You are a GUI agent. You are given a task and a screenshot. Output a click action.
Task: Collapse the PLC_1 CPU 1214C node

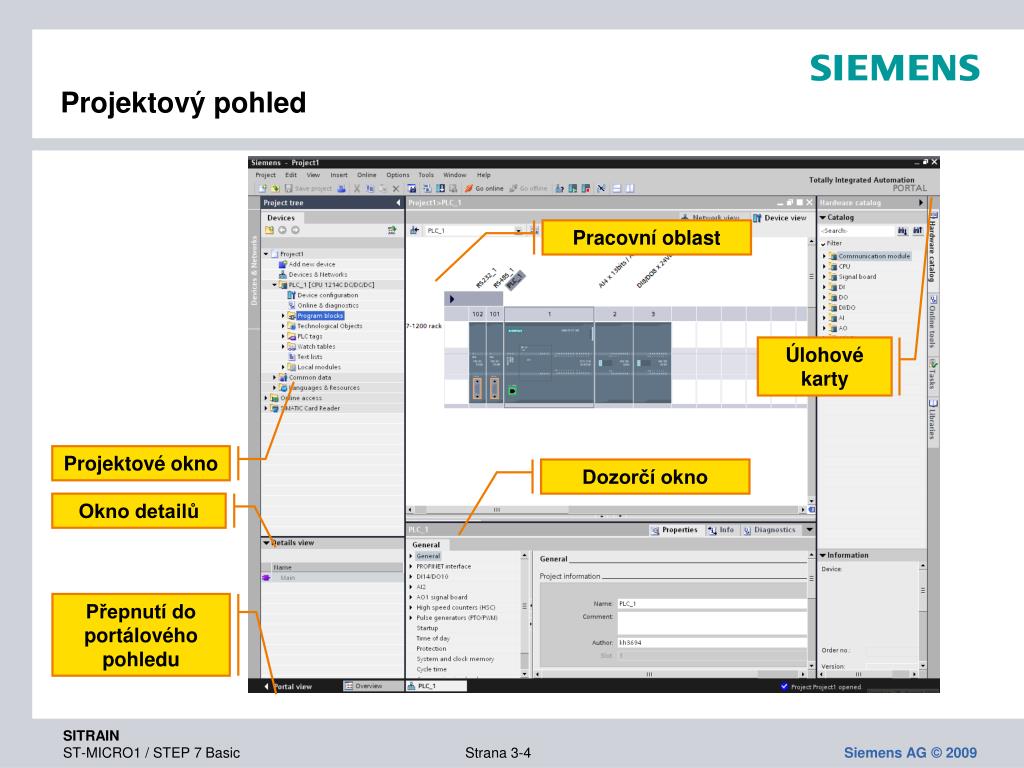coord(274,285)
